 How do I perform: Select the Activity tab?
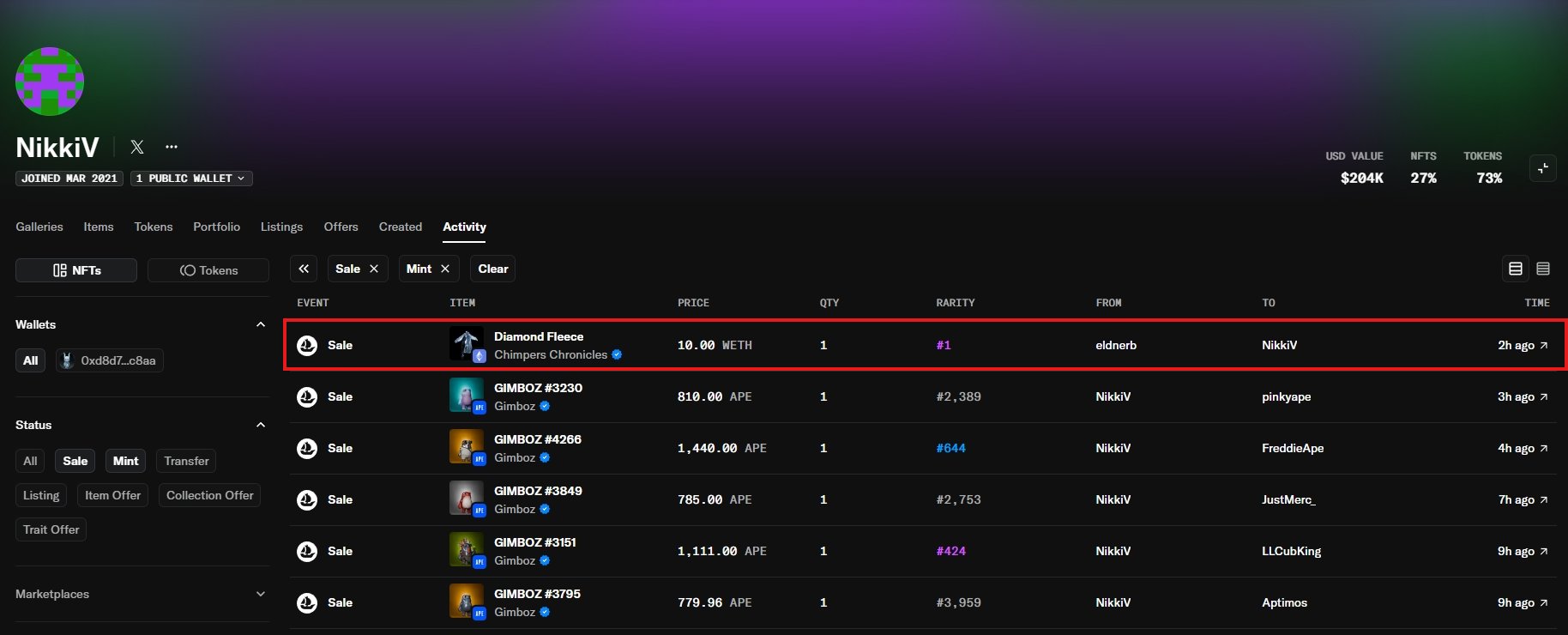click(x=464, y=227)
